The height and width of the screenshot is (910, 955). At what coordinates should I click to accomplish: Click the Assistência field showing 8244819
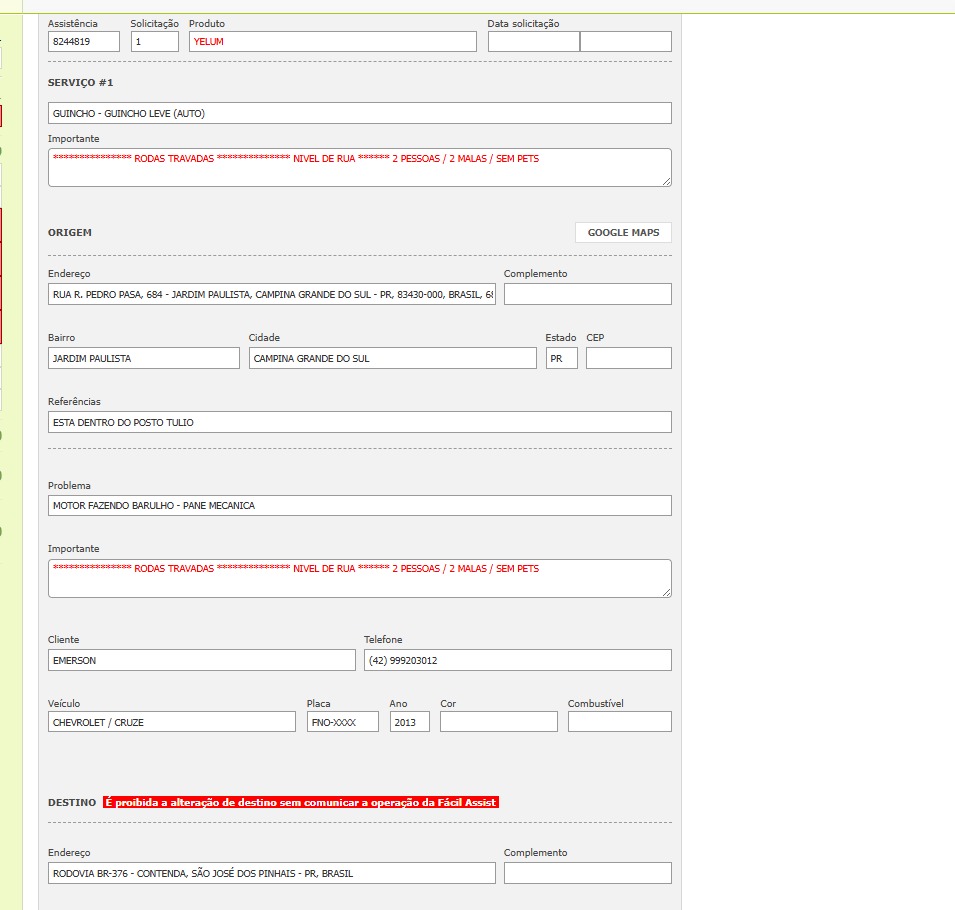(84, 41)
